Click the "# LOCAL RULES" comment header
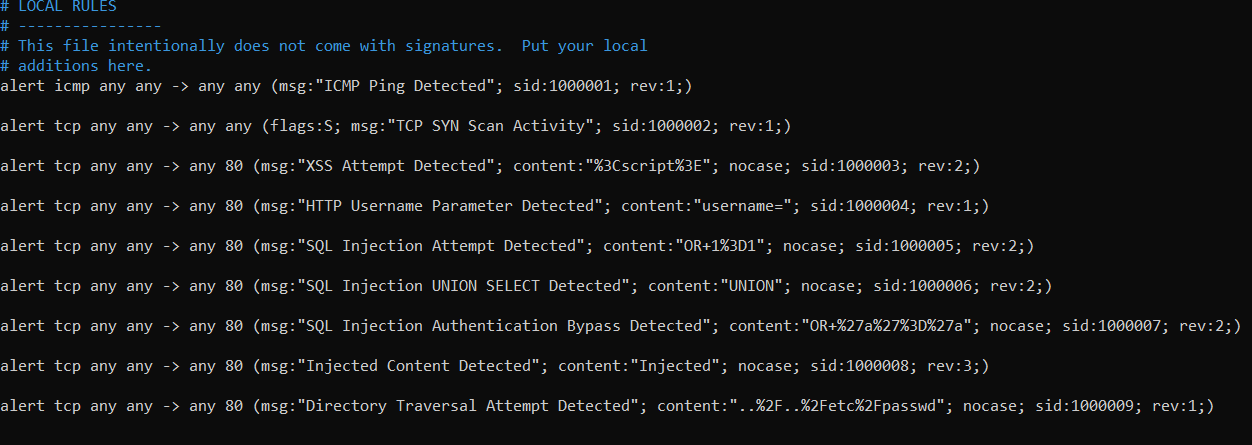 click(x=59, y=6)
